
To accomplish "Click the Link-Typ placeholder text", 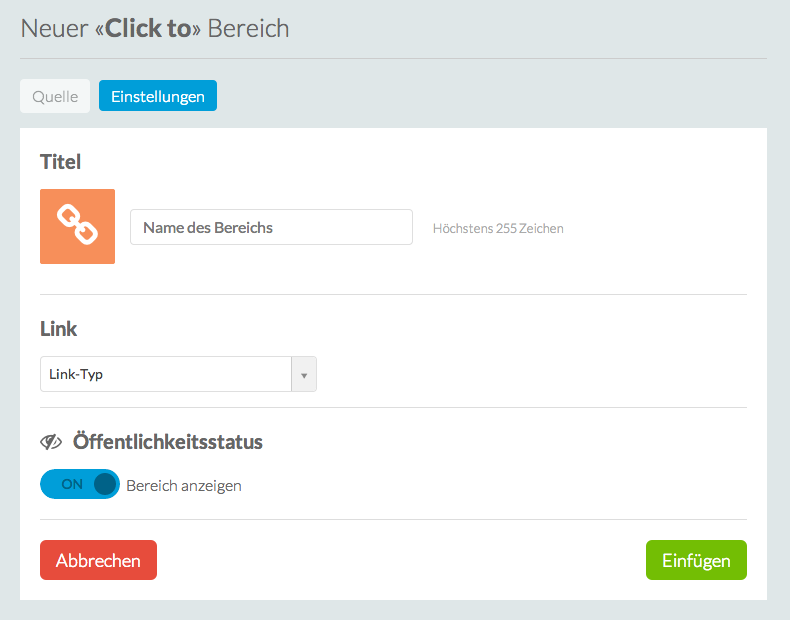I will (76, 375).
